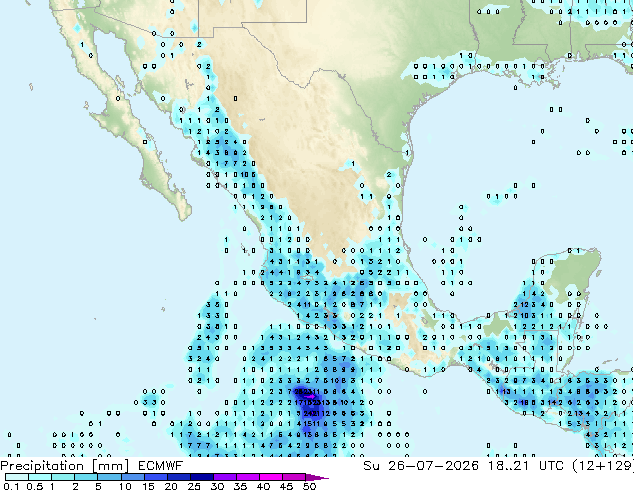Click the '50' legend scale value
Image resolution: width=634 pixels, height=490 pixels.
coord(309,486)
